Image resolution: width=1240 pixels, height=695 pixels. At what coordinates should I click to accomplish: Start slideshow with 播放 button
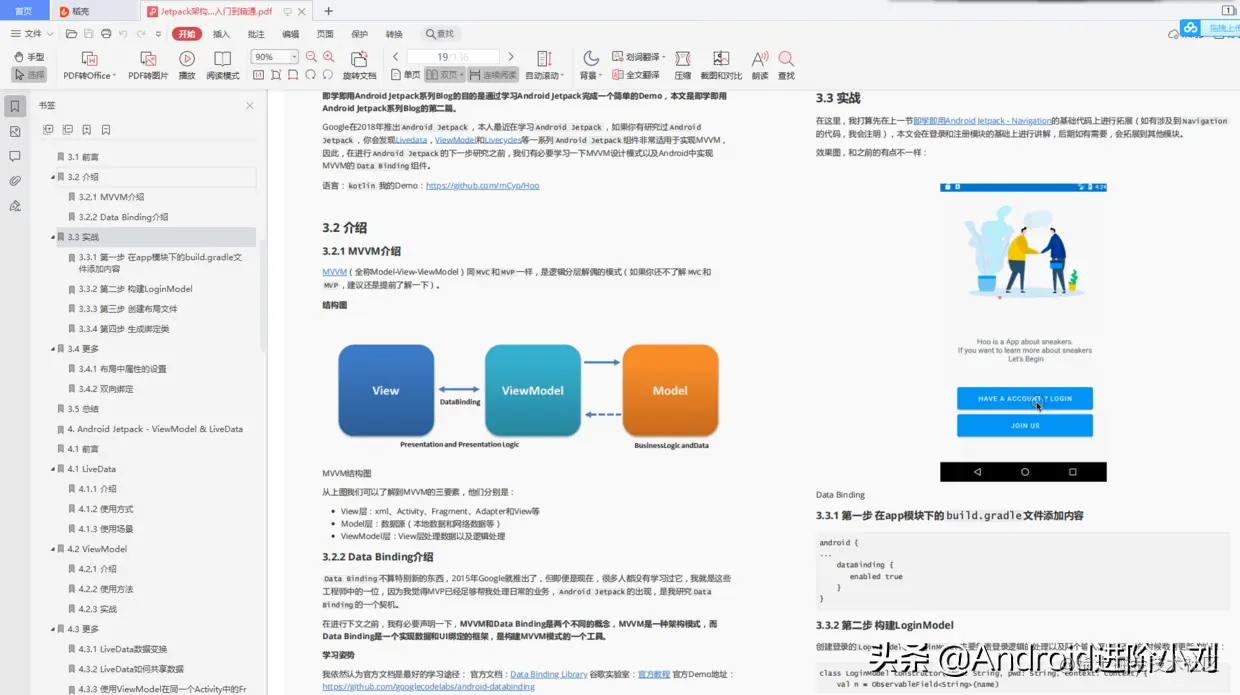tap(186, 66)
